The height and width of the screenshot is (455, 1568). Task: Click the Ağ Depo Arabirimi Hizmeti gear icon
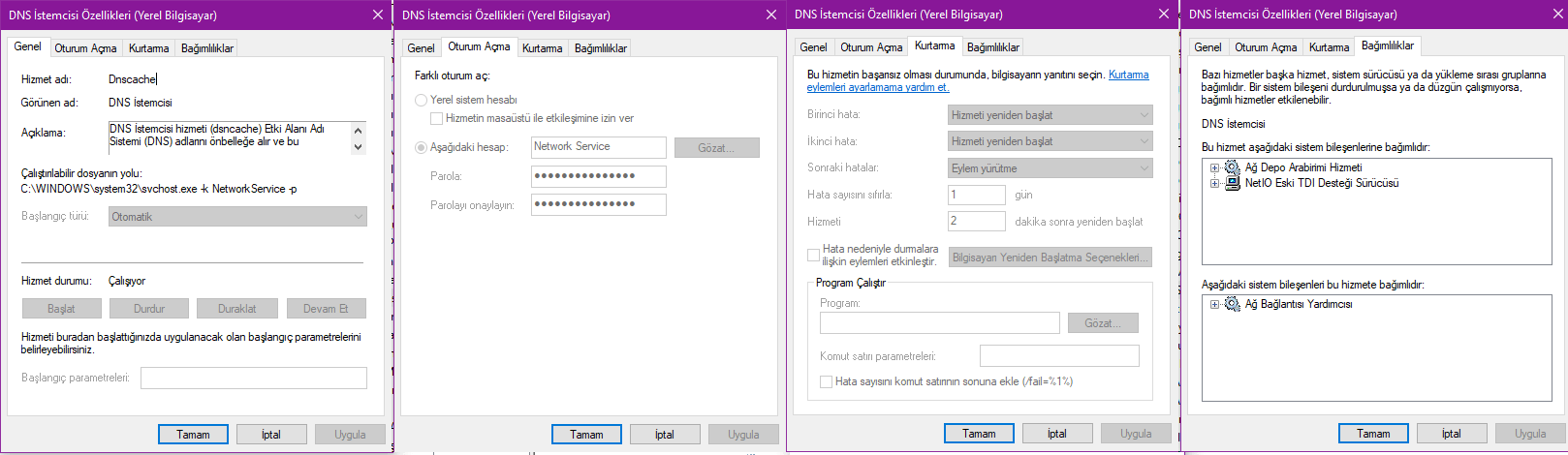1232,167
